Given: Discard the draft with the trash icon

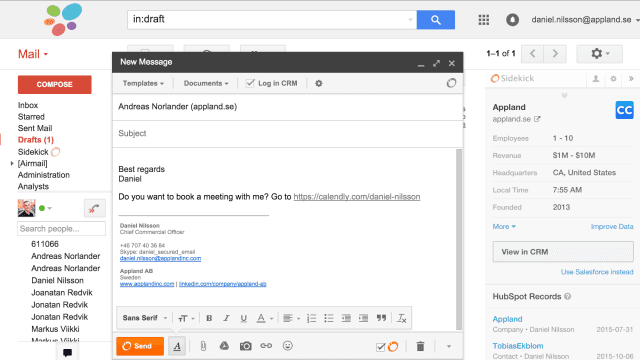Looking at the screenshot, I should (x=420, y=347).
